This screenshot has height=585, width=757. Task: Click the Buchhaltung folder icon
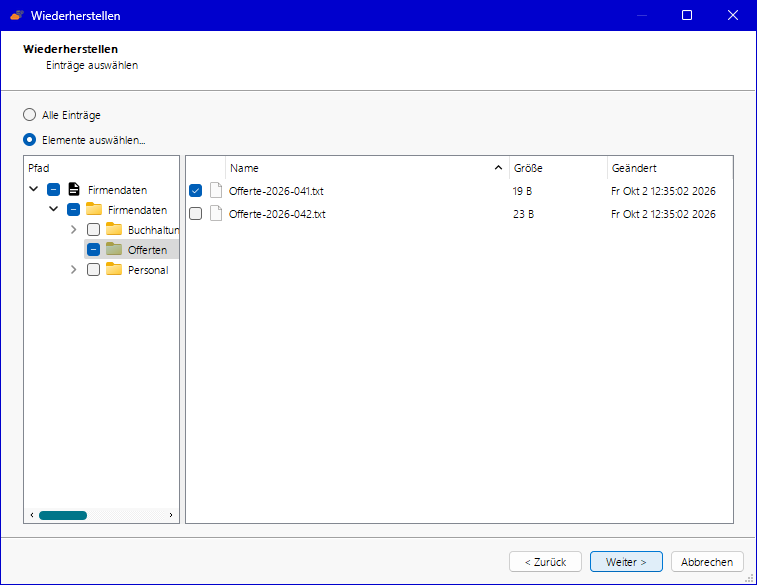pos(114,229)
